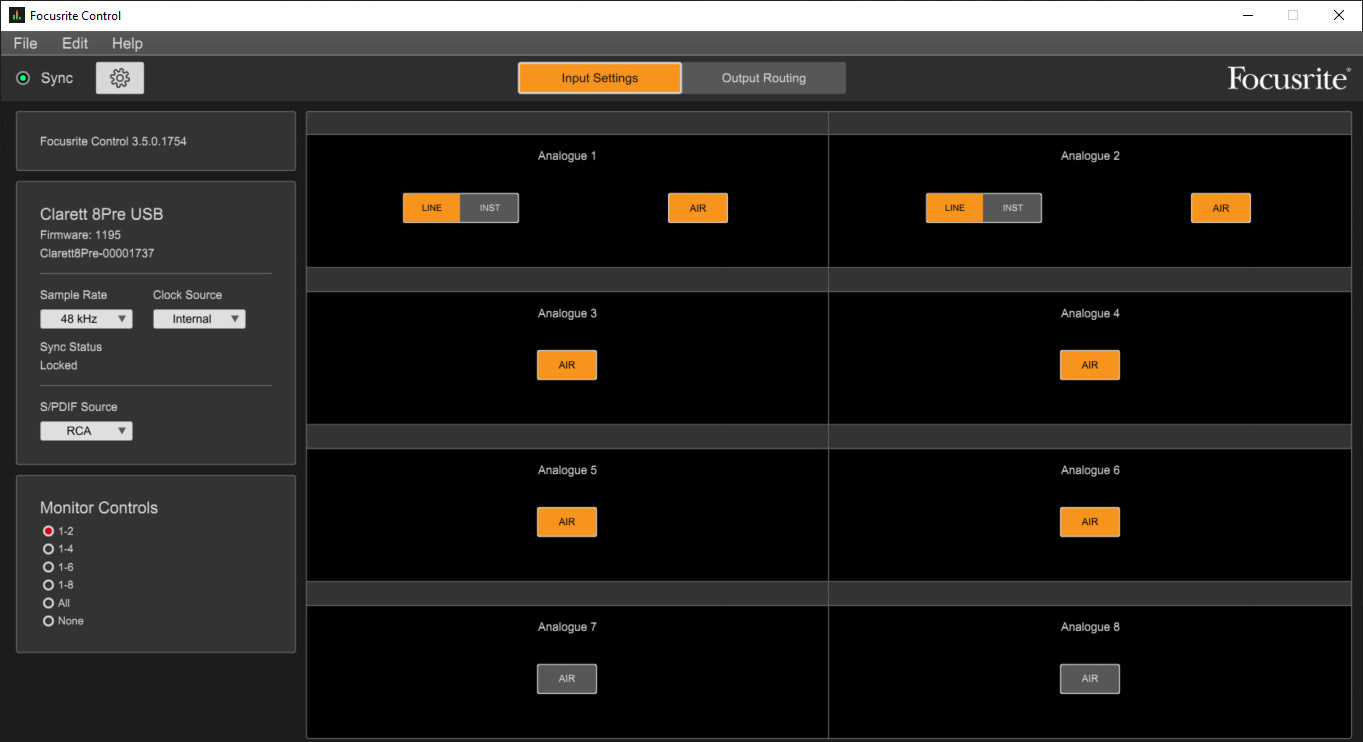The width and height of the screenshot is (1363, 742).
Task: Switch to the Output Routing tab
Action: click(764, 78)
